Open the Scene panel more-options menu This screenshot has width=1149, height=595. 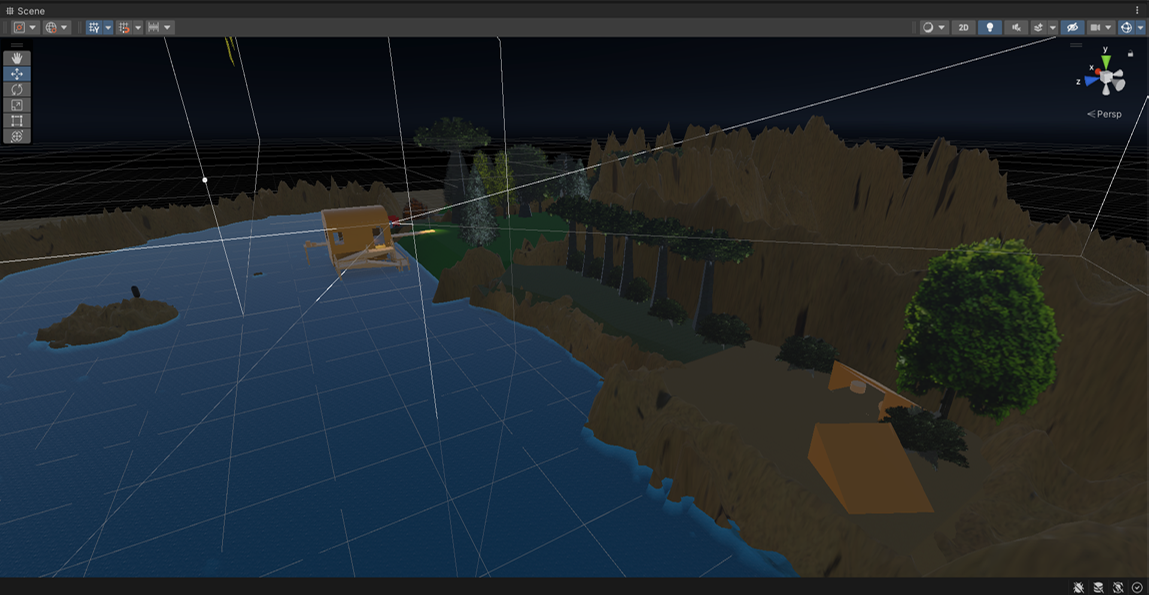[x=1137, y=11]
